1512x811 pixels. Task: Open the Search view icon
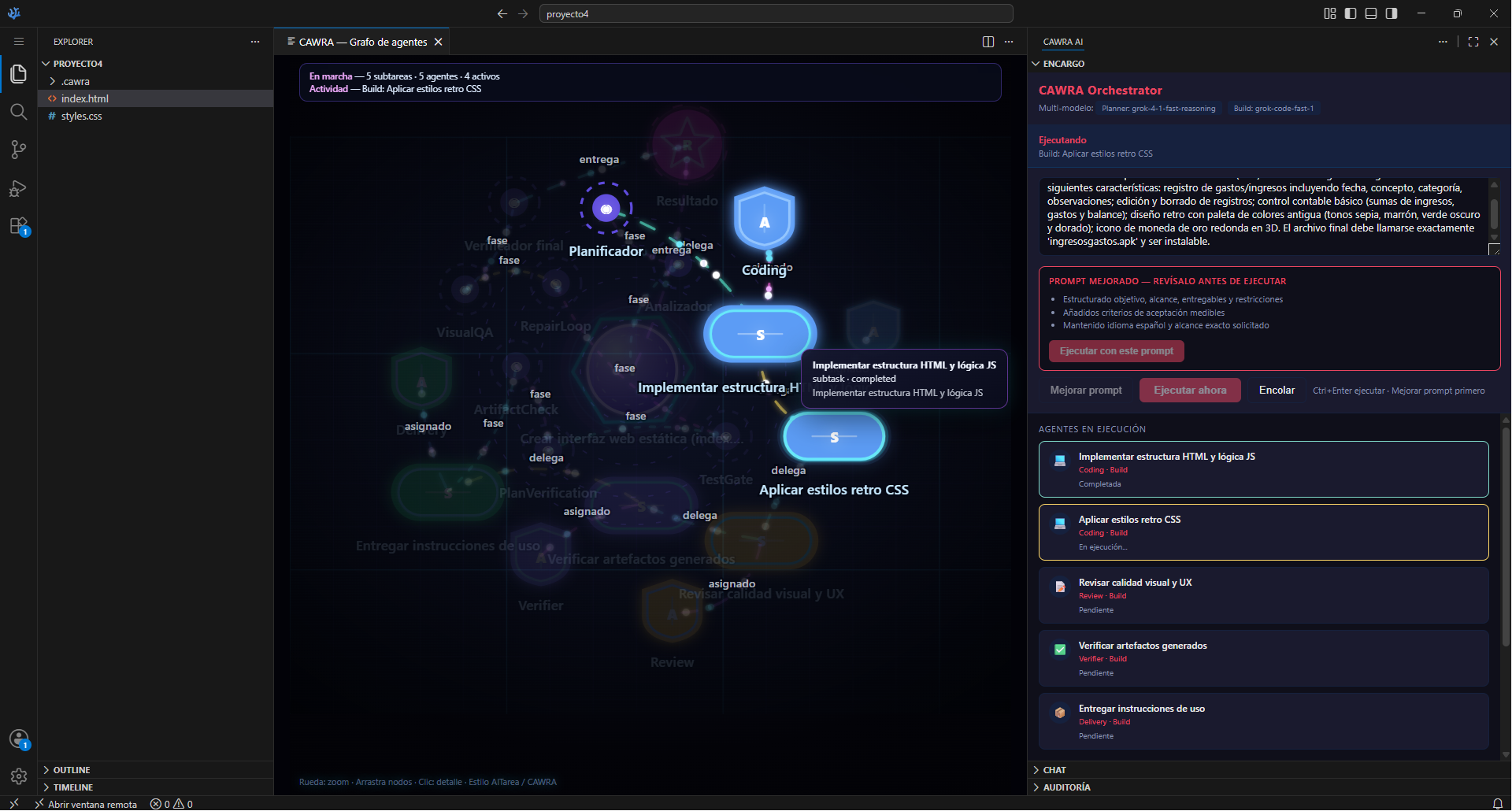pos(18,112)
